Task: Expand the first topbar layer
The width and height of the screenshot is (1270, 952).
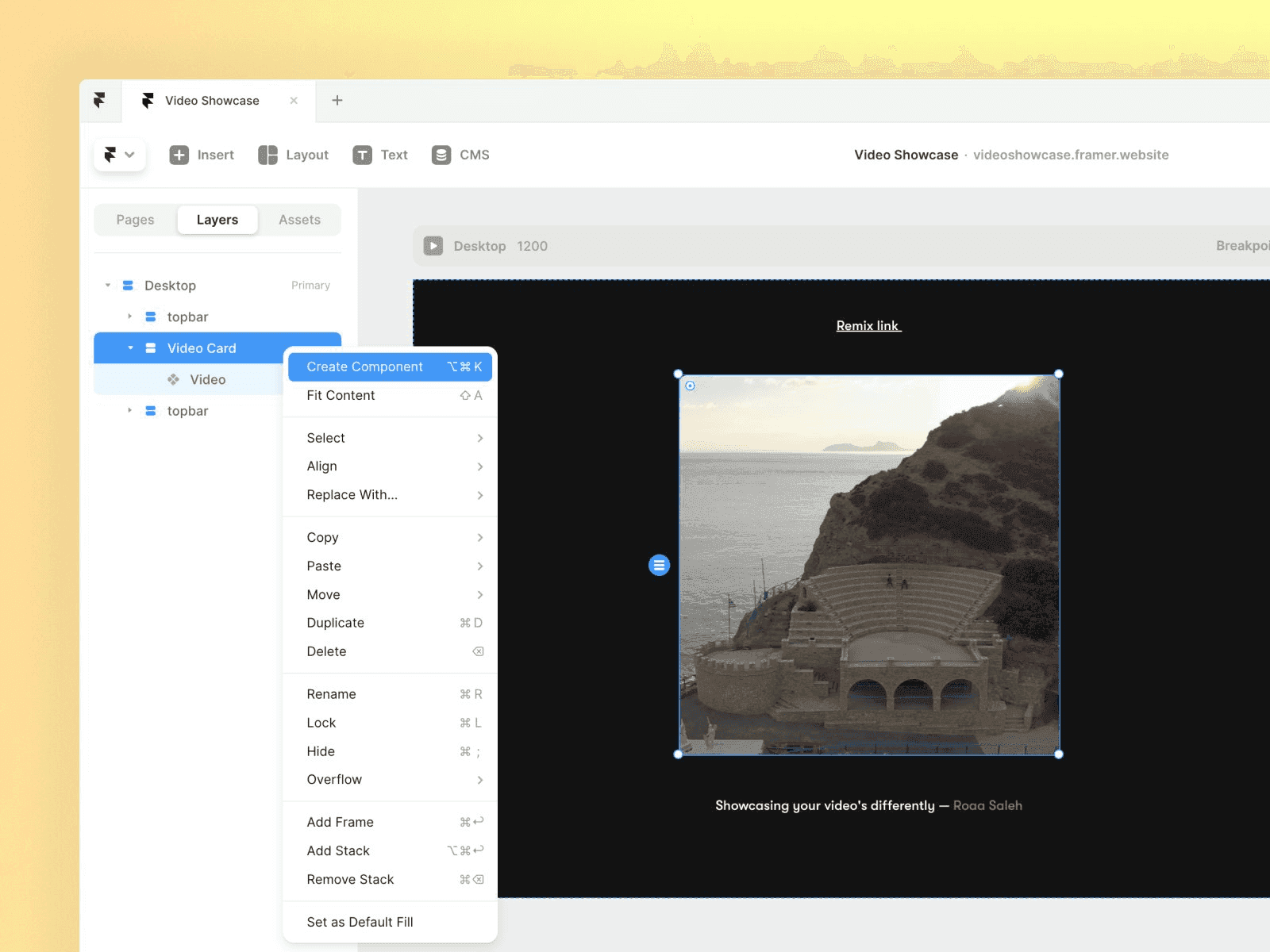Action: pos(130,317)
